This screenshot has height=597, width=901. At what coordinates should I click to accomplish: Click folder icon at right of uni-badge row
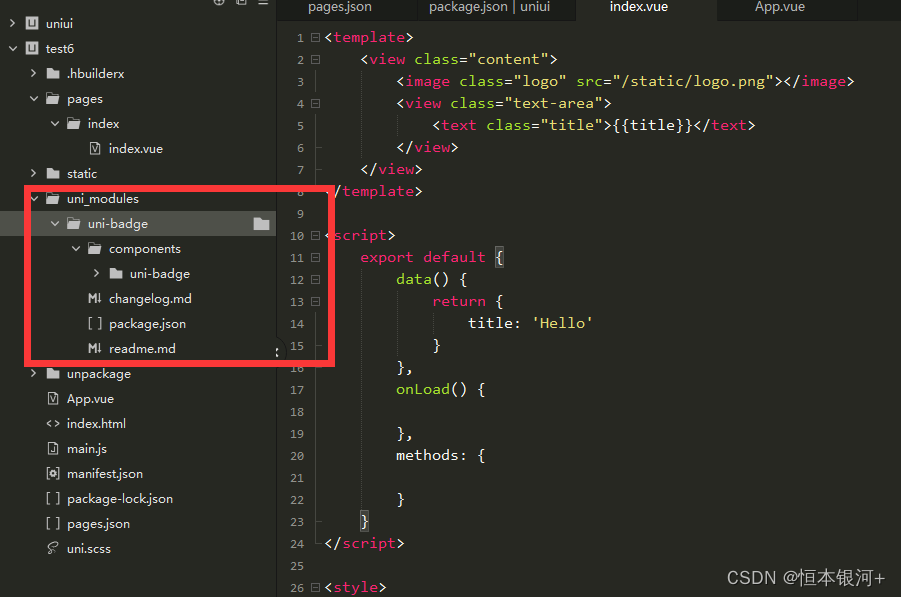point(261,224)
